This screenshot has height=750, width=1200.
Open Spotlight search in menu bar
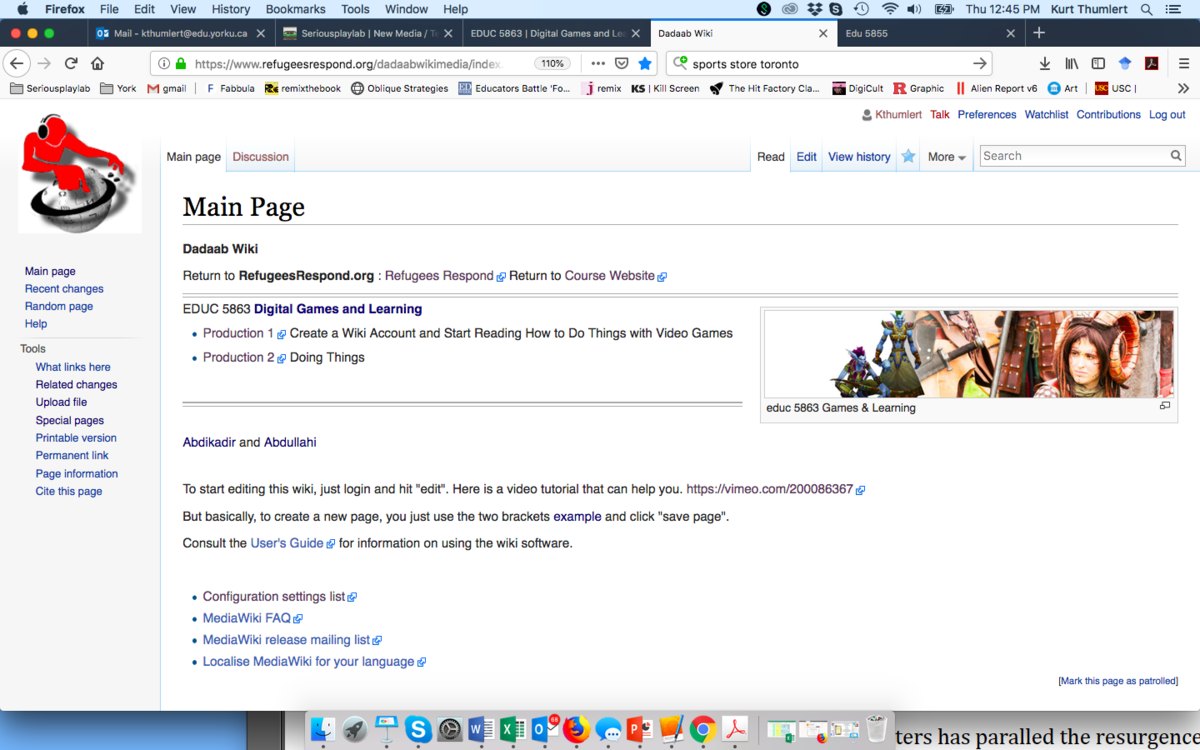click(1147, 9)
